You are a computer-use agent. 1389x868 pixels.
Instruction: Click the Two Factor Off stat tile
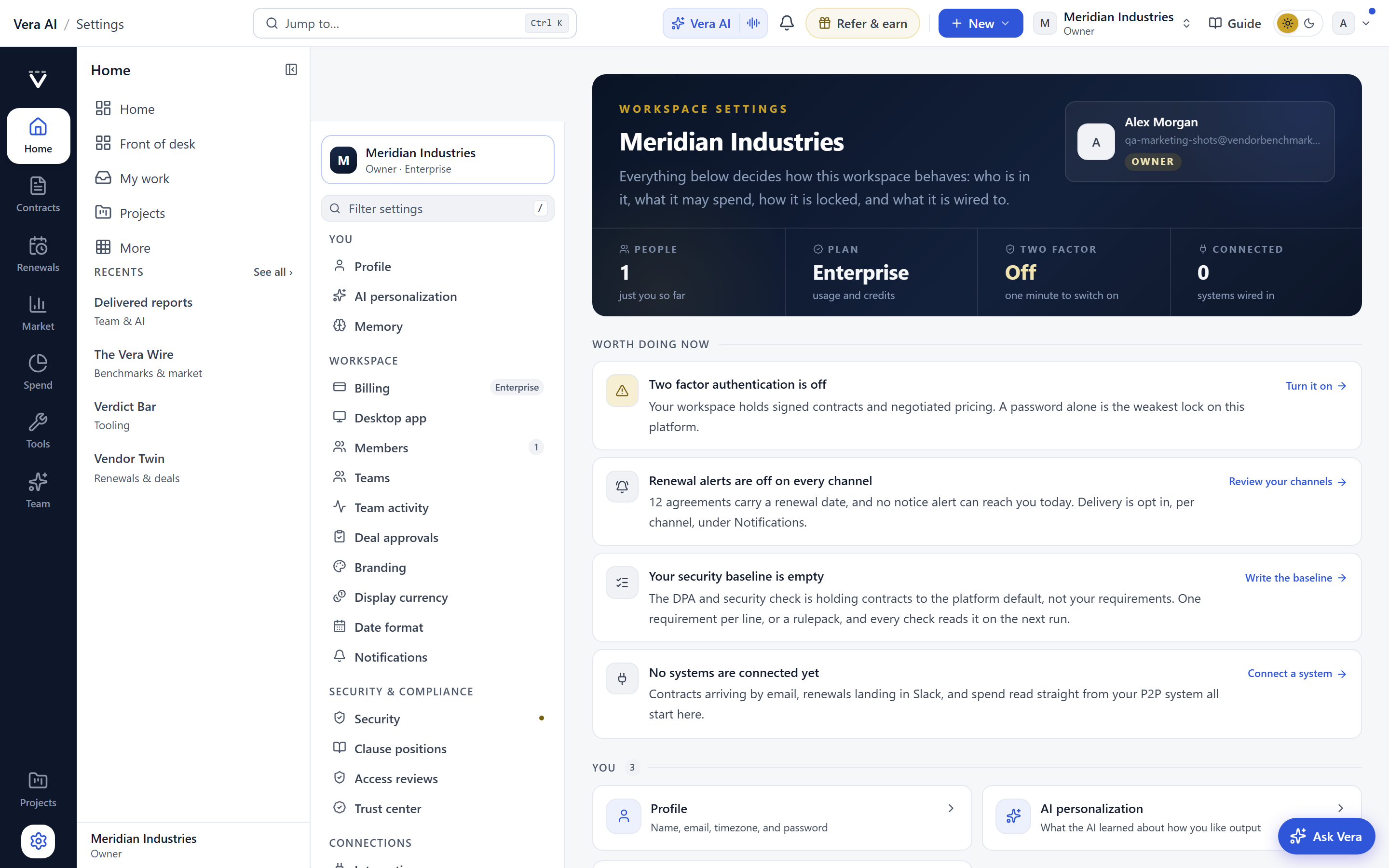click(x=1073, y=272)
